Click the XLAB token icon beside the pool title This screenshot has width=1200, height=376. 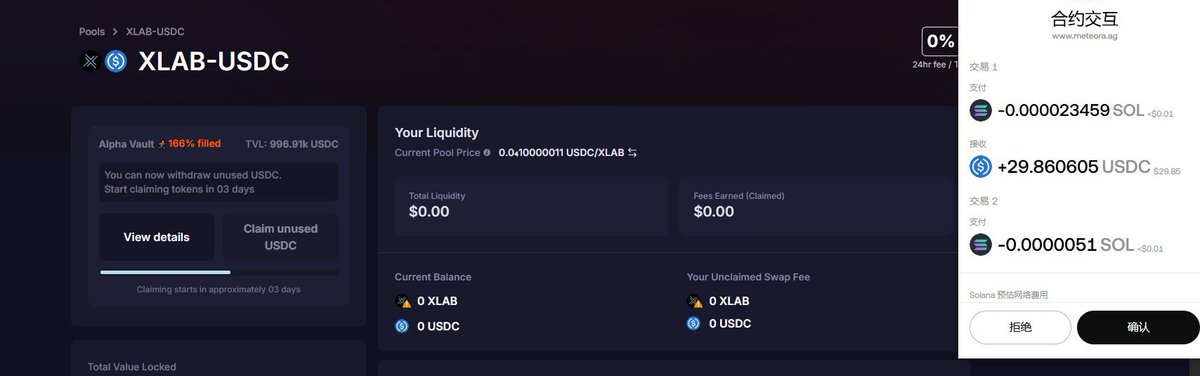tap(91, 61)
